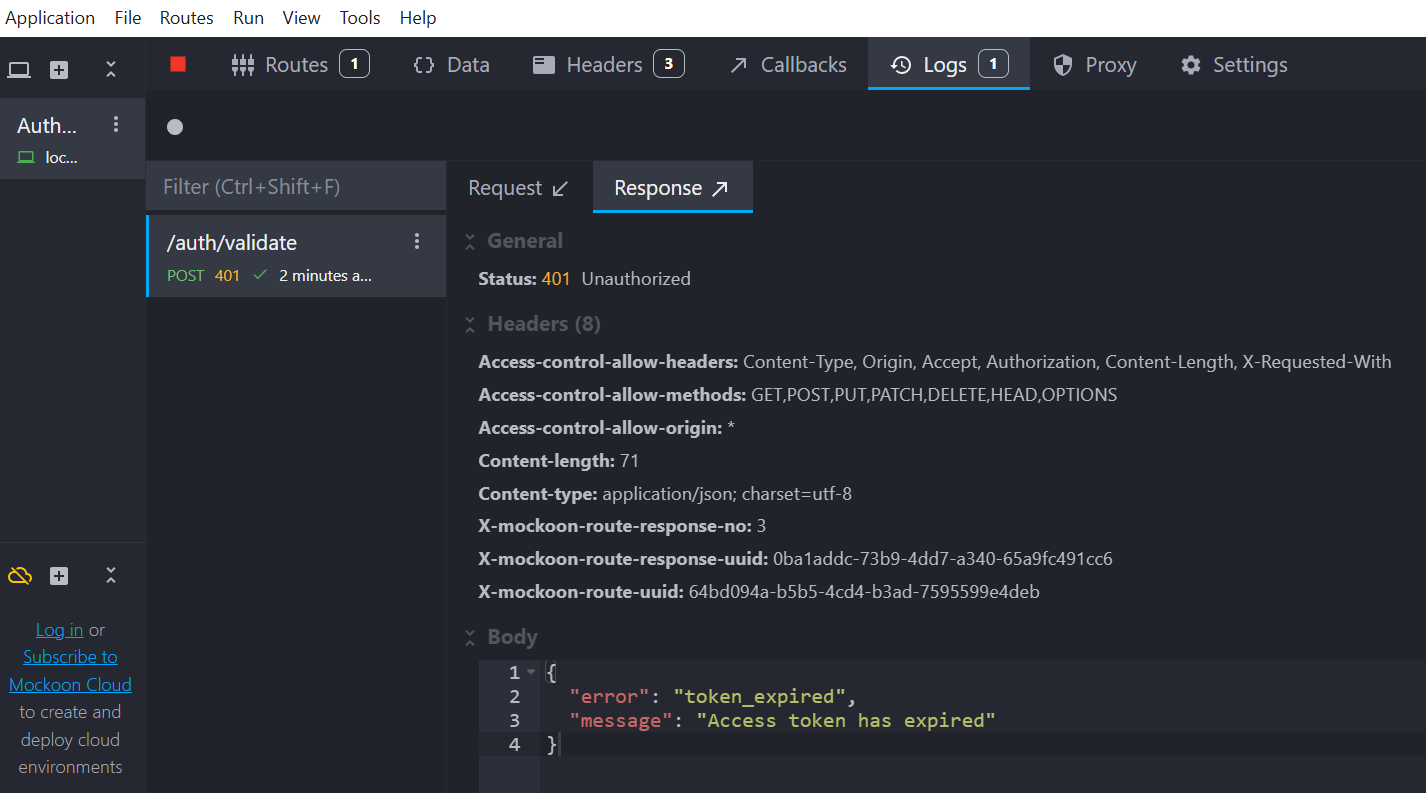Open the /auth/validate log entry menu

point(417,242)
